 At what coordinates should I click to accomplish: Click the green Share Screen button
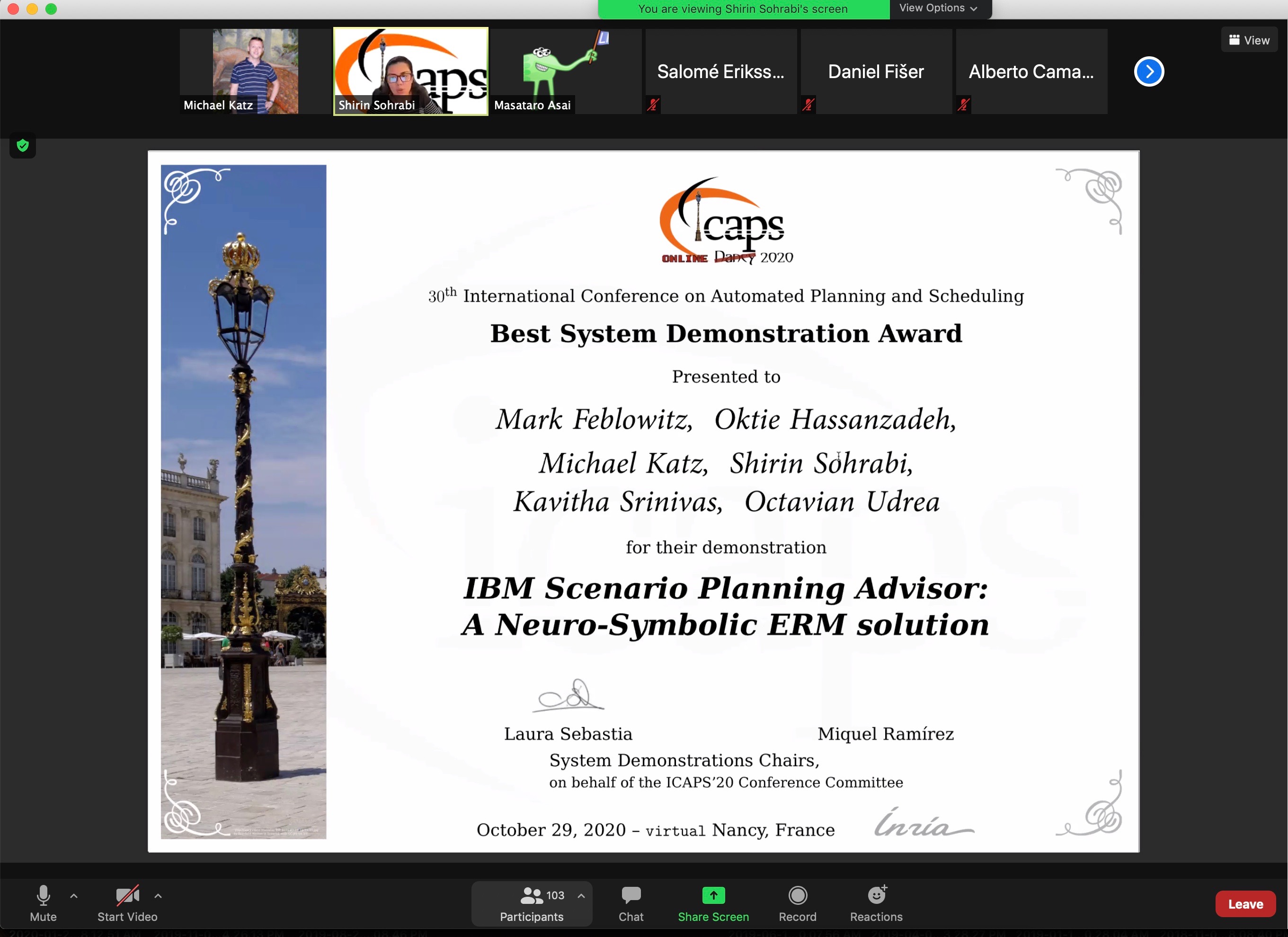(713, 903)
